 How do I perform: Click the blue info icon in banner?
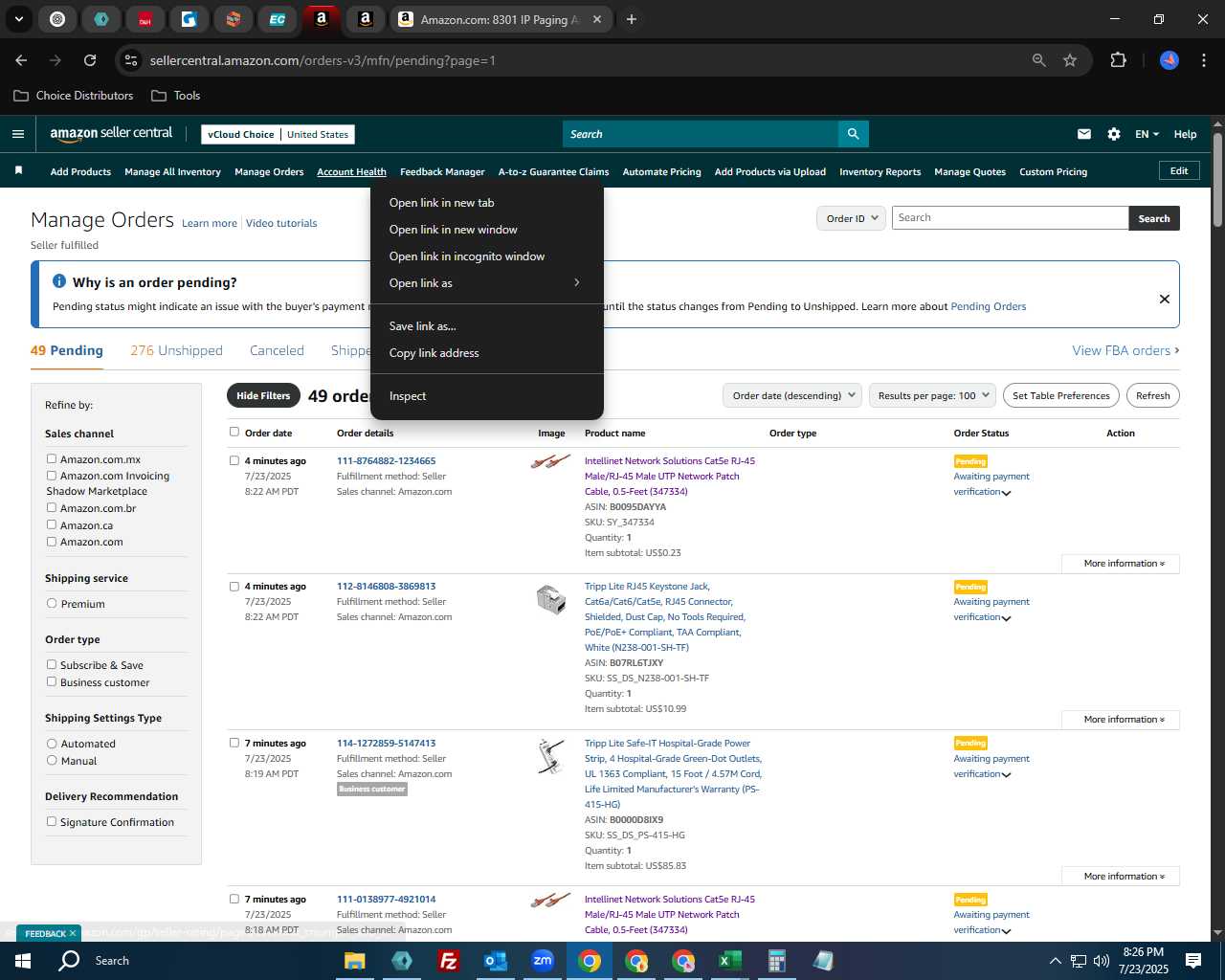point(59,281)
